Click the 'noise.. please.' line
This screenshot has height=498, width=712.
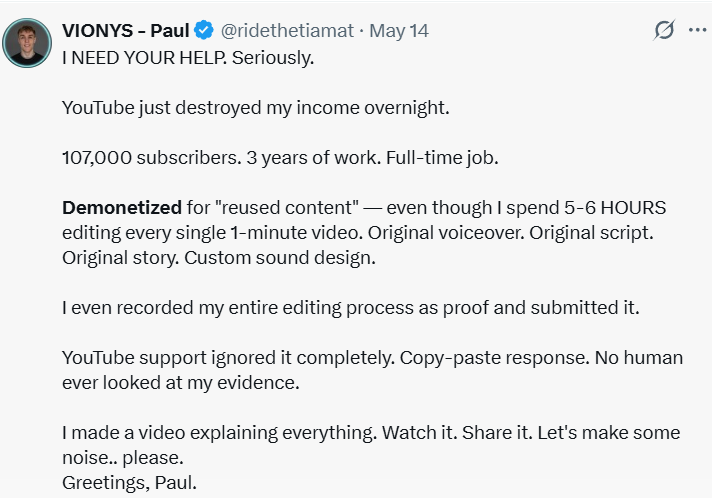click(x=123, y=458)
